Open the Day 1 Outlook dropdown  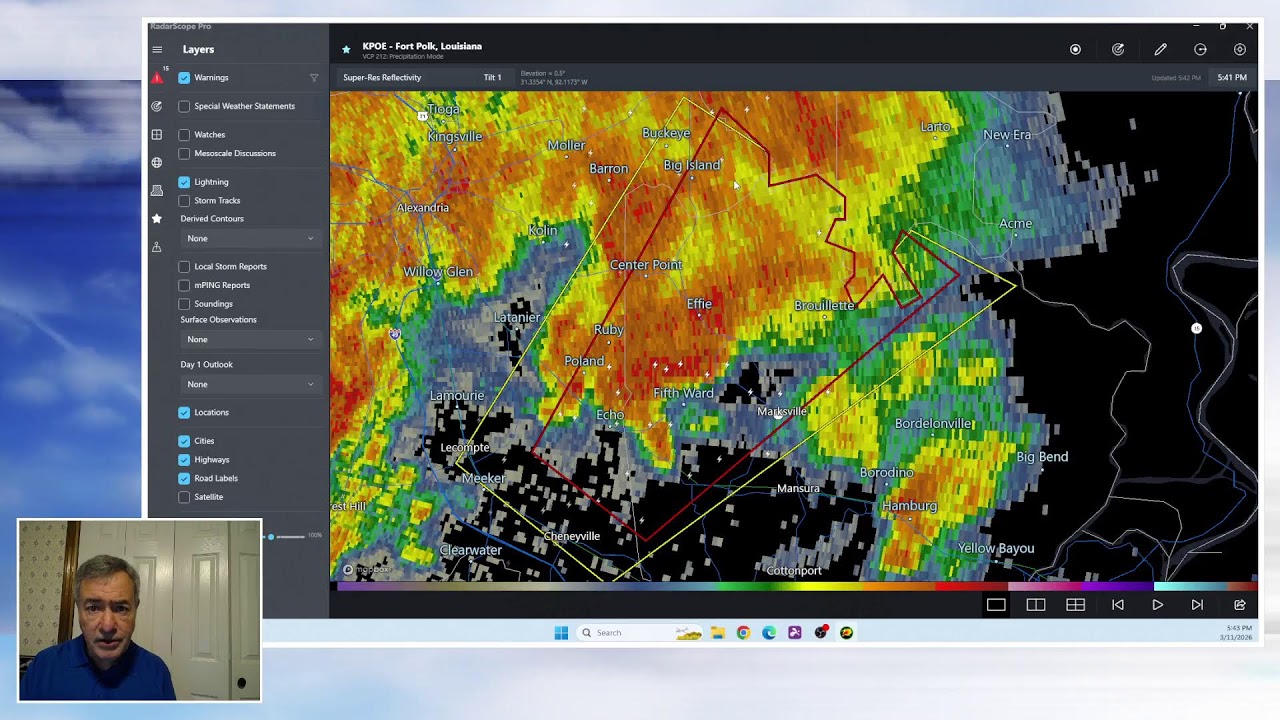pyautogui.click(x=250, y=384)
